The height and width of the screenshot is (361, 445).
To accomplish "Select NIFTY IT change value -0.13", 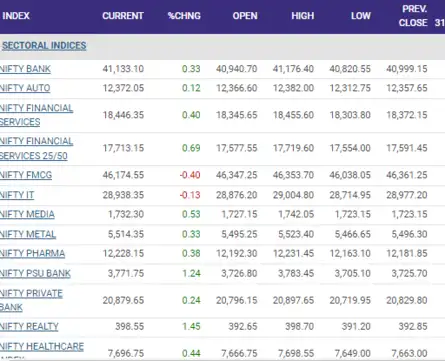I will tap(190, 195).
